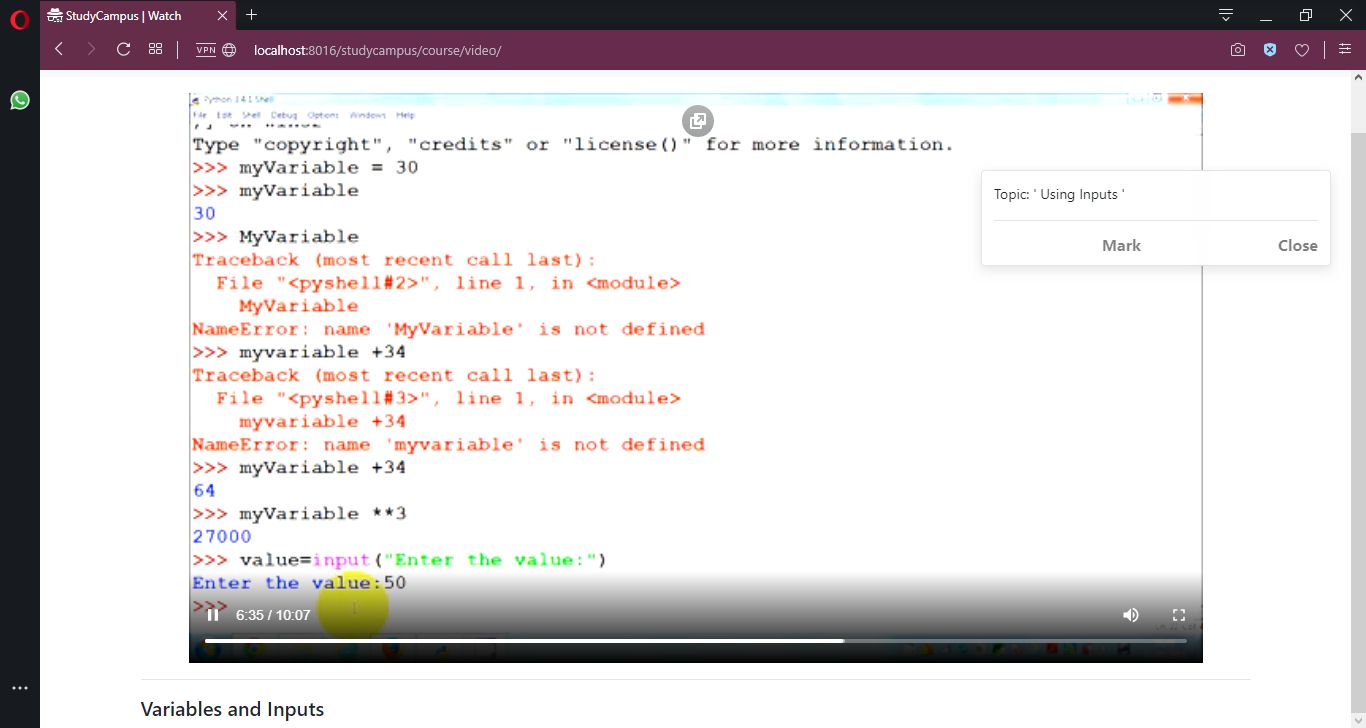Image resolution: width=1366 pixels, height=728 pixels.
Task: Close the Using Inputs topic popup
Action: 1297,245
